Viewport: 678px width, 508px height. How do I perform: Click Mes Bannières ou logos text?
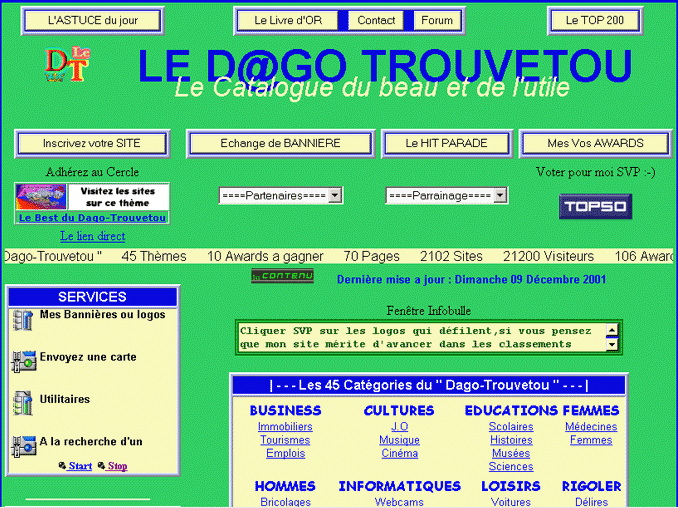click(102, 315)
